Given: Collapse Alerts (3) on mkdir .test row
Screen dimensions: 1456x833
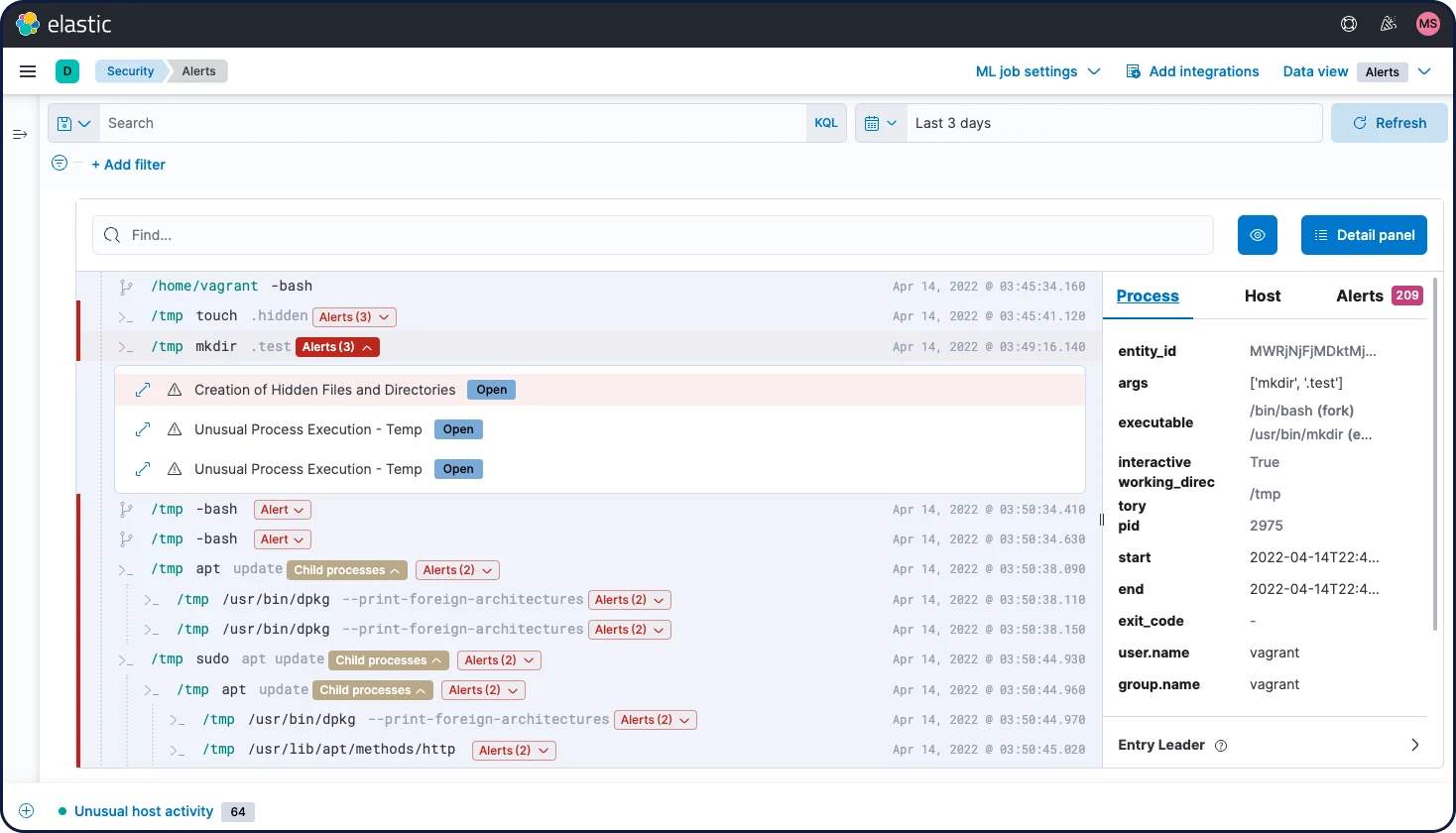Looking at the screenshot, I should tap(337, 347).
